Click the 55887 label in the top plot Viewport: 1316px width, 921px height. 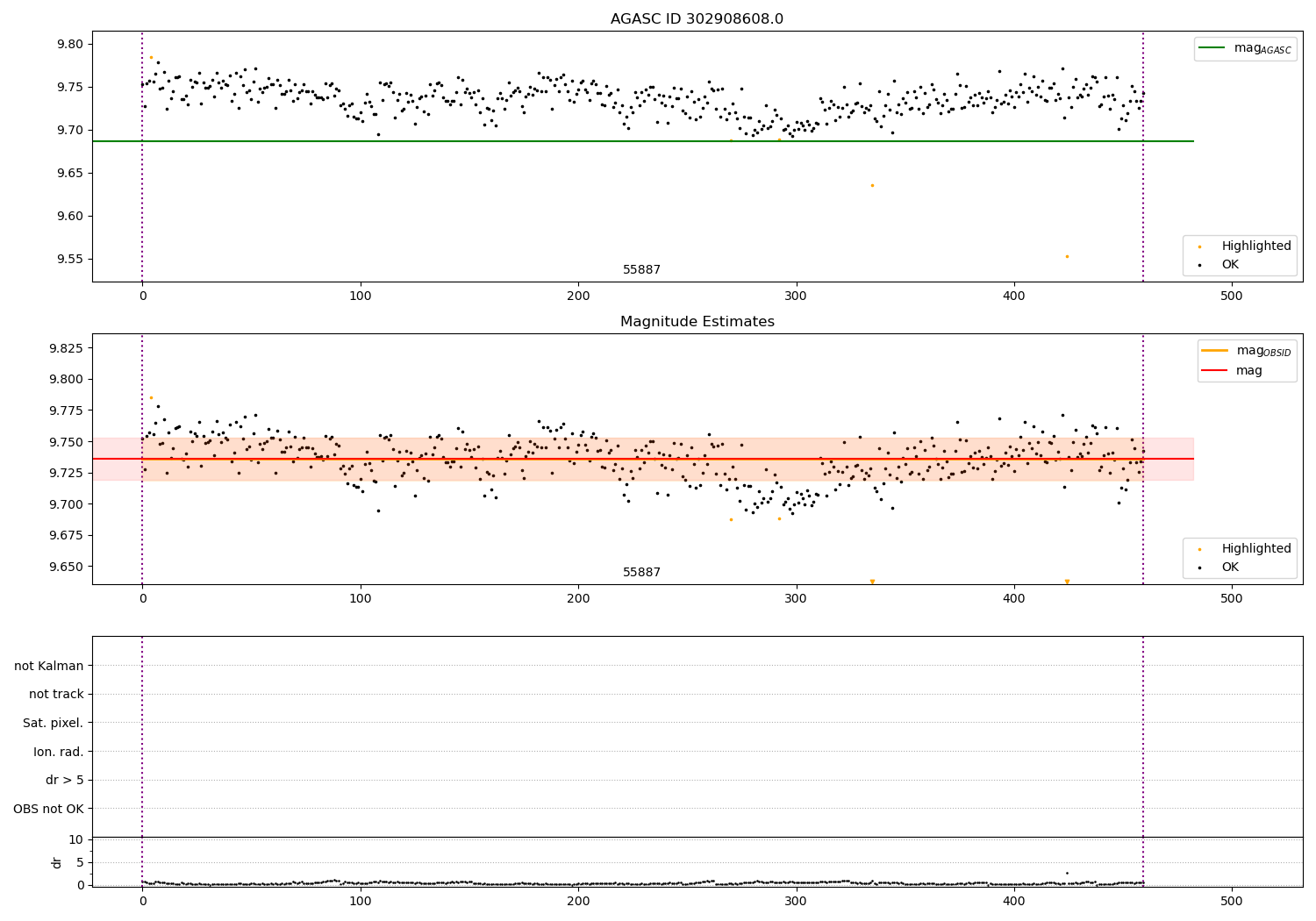click(x=641, y=270)
